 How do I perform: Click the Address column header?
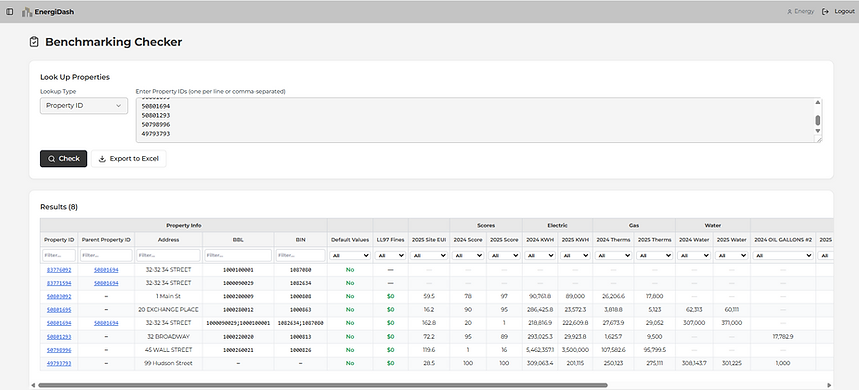click(x=169, y=240)
